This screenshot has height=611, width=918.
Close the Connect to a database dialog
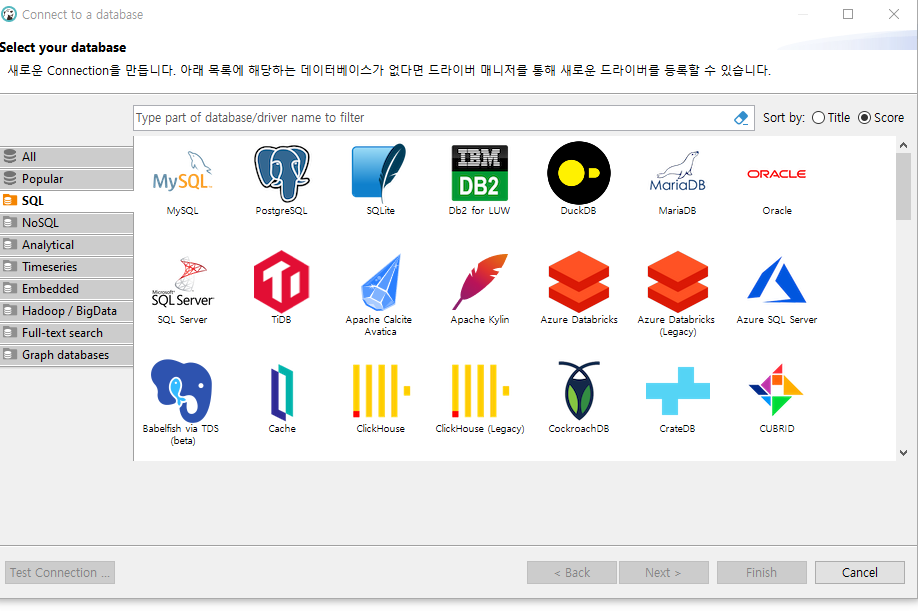pyautogui.click(x=893, y=14)
